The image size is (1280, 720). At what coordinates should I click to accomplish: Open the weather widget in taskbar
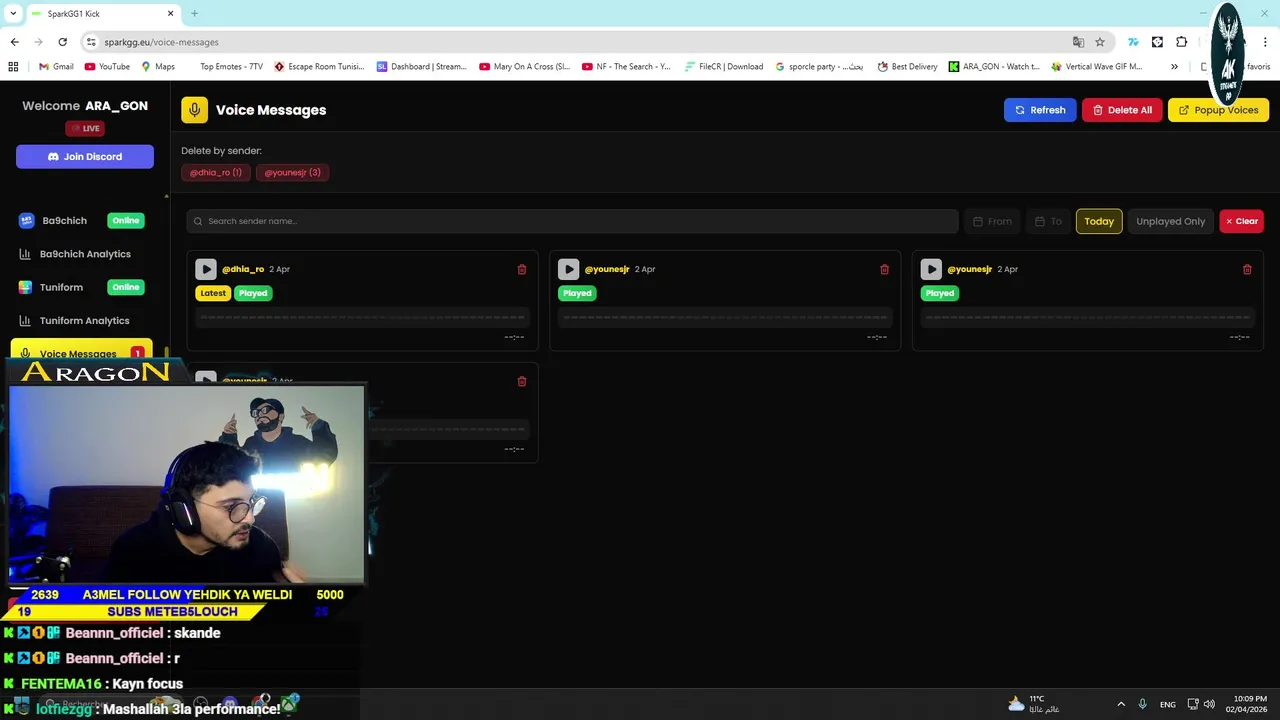tap(1032, 704)
